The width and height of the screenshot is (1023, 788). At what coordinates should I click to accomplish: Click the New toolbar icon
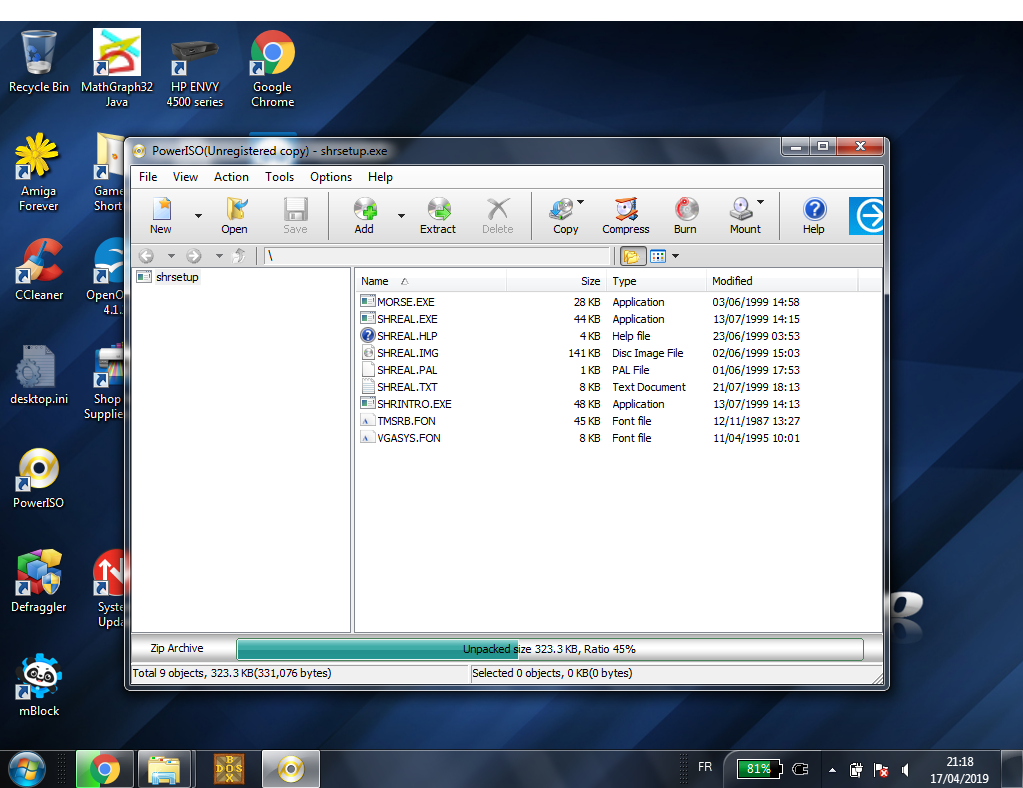tap(161, 215)
